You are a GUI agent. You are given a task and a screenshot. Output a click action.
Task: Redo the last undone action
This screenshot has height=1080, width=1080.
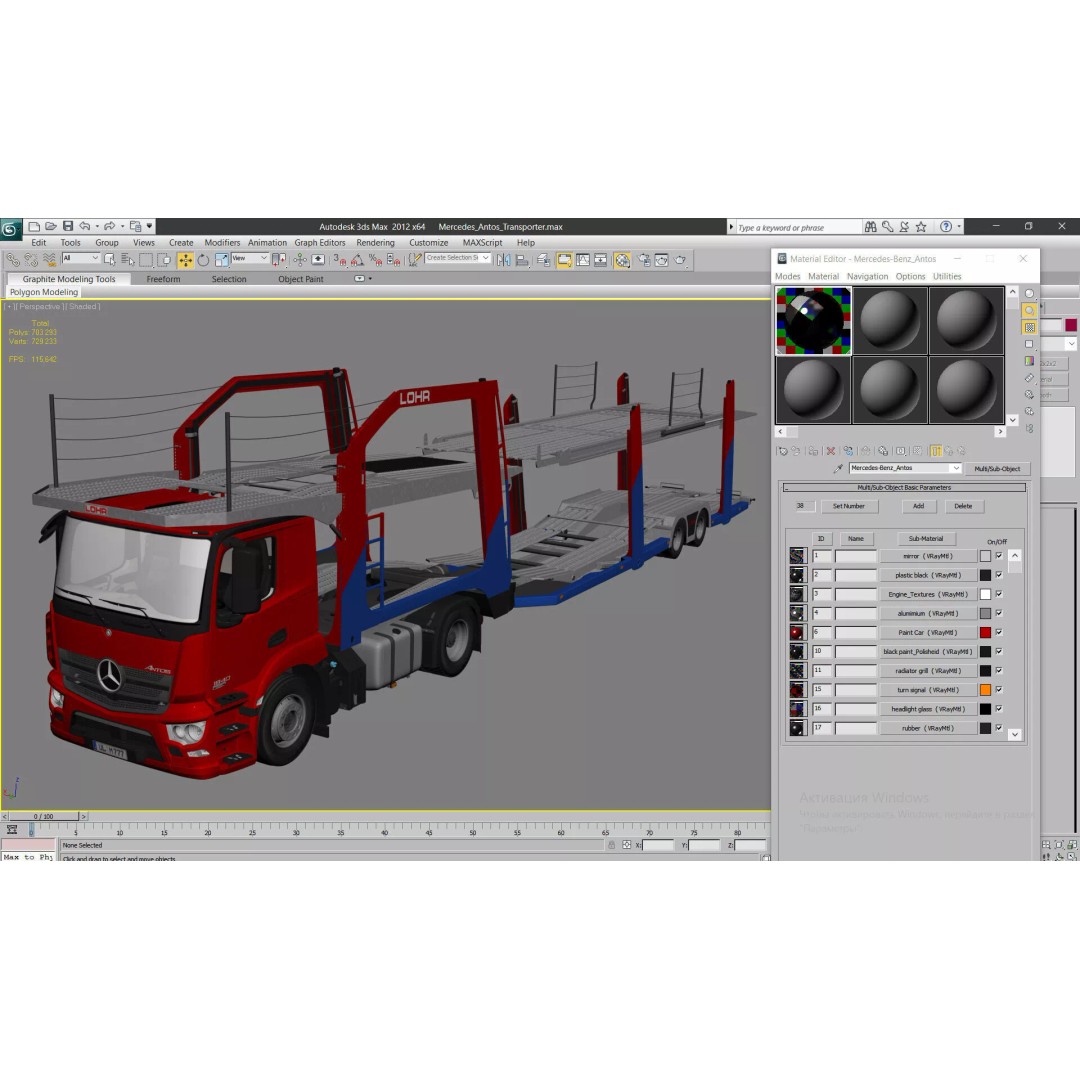pyautogui.click(x=110, y=227)
